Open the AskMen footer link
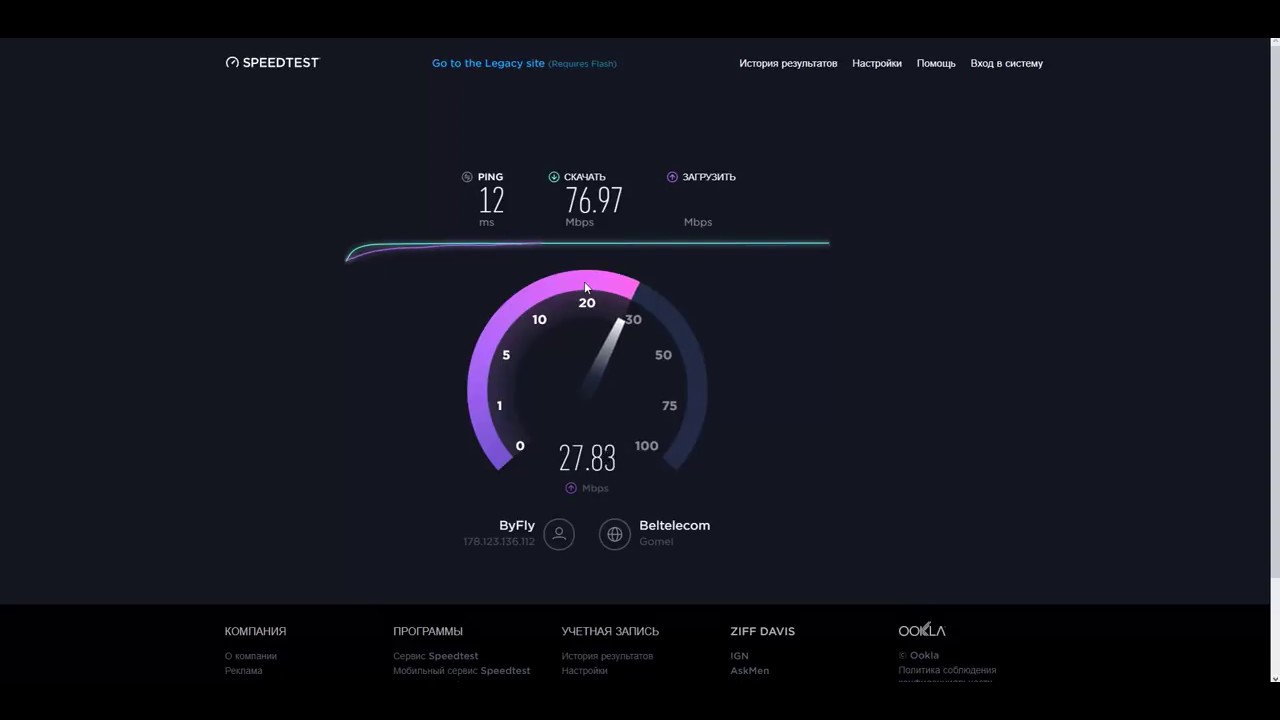This screenshot has width=1280, height=720. point(750,671)
